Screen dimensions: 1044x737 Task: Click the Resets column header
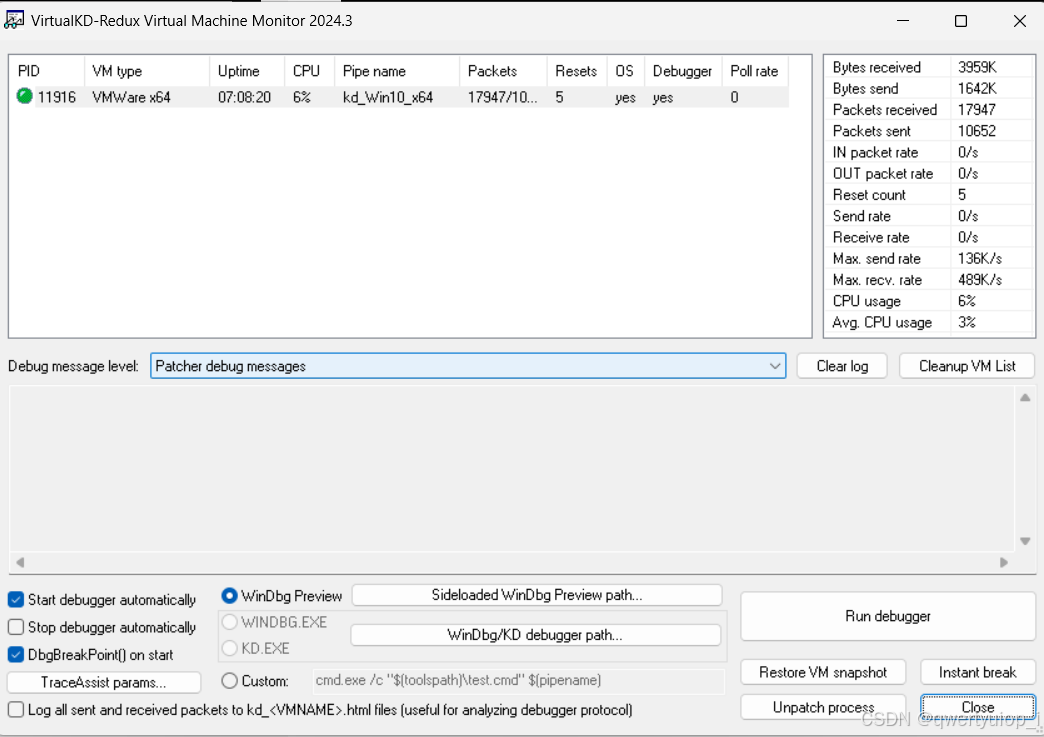click(x=577, y=71)
